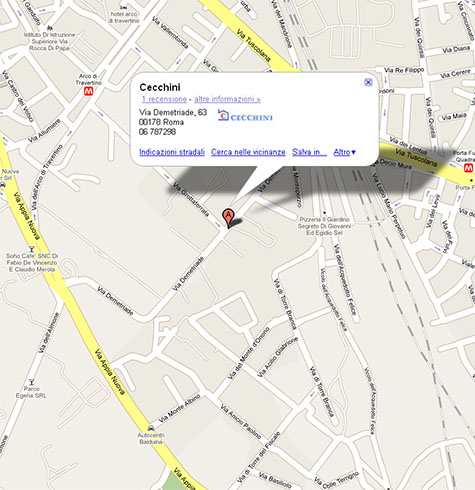The image size is (475, 490).
Task: Click the Pizzeria Il Giardino Segreto place marker
Action: click(324, 213)
